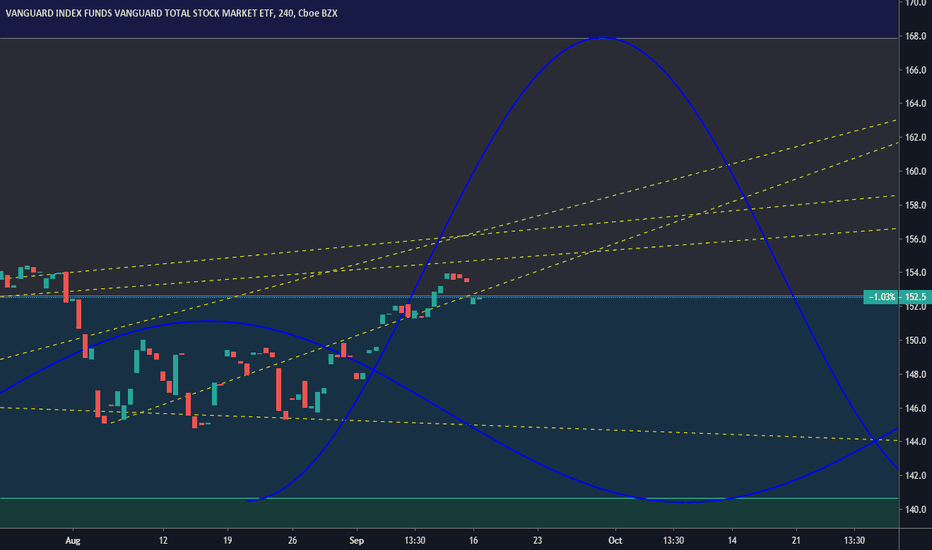Click the 162.0 price axis label
The height and width of the screenshot is (550, 932).
tap(915, 137)
